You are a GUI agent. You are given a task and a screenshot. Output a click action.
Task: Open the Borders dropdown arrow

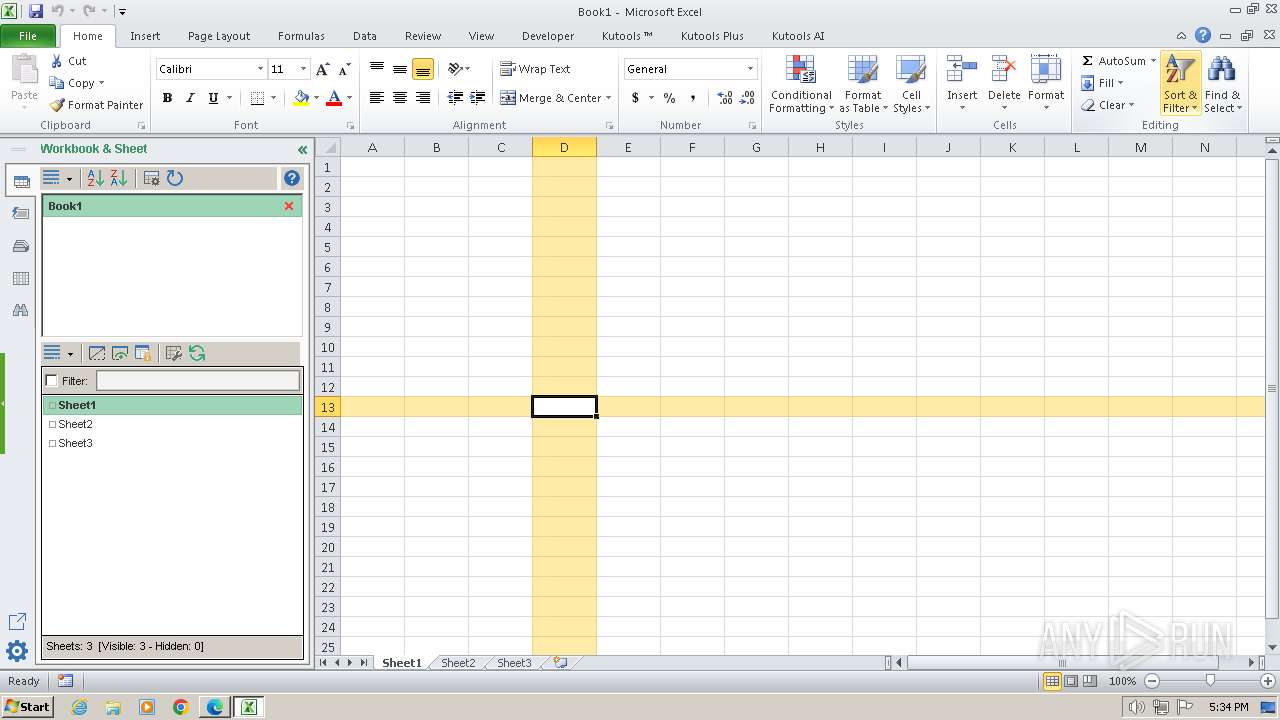tap(273, 98)
